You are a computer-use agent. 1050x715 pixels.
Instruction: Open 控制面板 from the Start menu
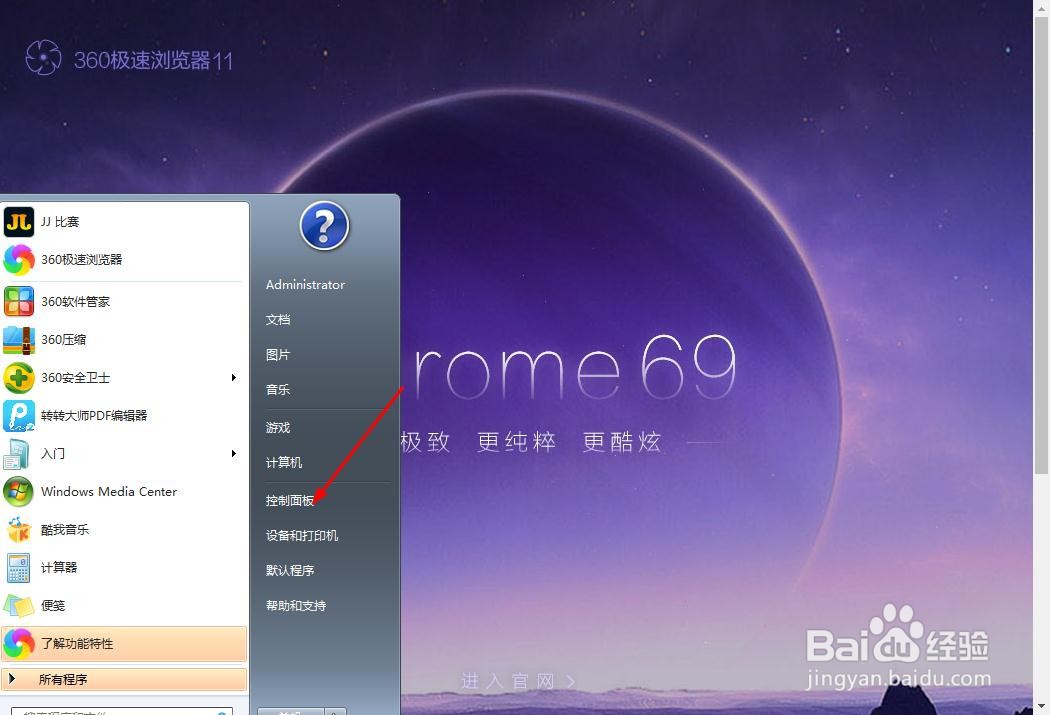point(290,500)
